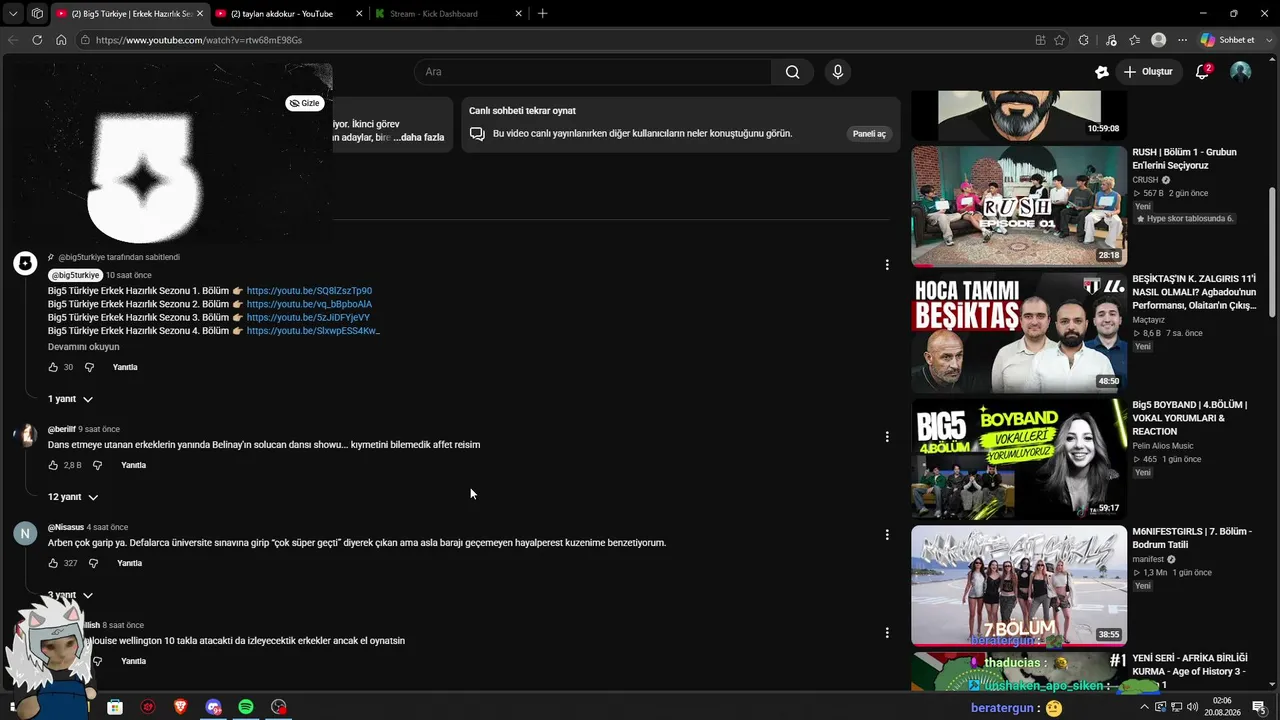Viewport: 1280px width, 720px height.
Task: Expand '12 yanıt' replies
Action: click(x=73, y=497)
